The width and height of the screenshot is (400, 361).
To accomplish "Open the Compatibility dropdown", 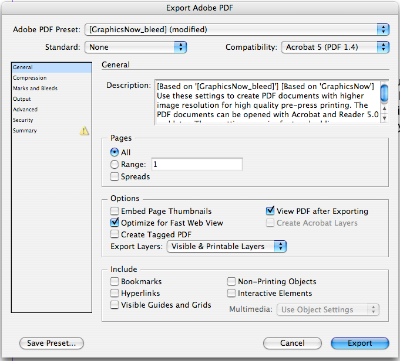I will 335,47.
